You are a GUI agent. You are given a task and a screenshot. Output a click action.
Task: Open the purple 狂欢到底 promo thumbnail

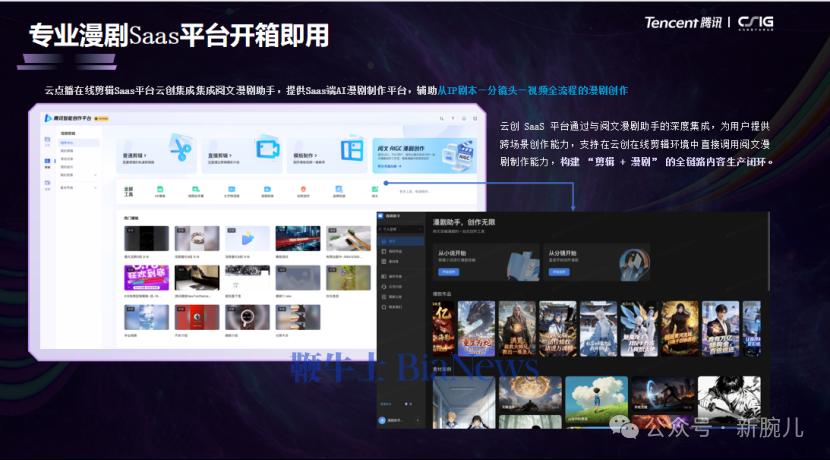click(x=147, y=278)
